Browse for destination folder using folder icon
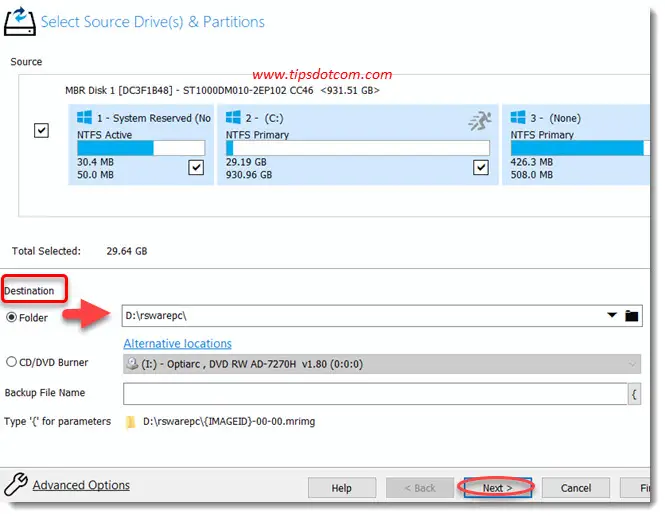The image size is (665, 517). tap(631, 316)
